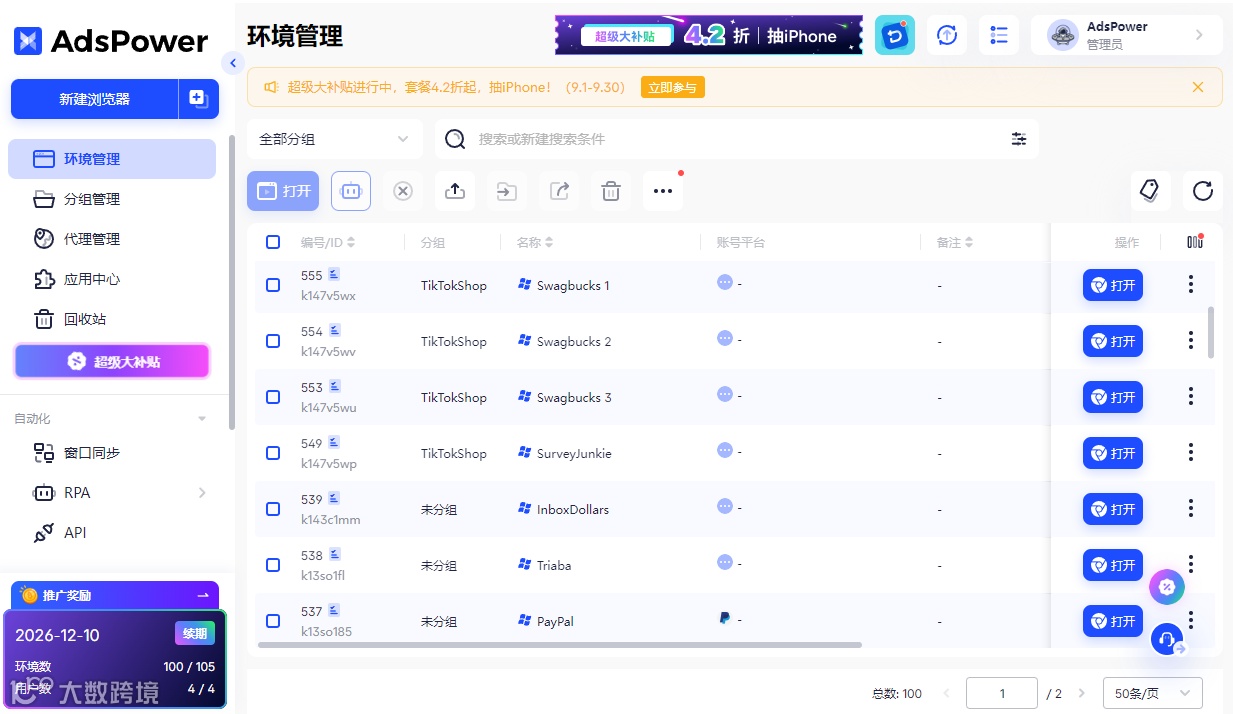Image resolution: width=1233 pixels, height=714 pixels.
Task: Expand the RPA submenu arrow
Action: coord(202,493)
